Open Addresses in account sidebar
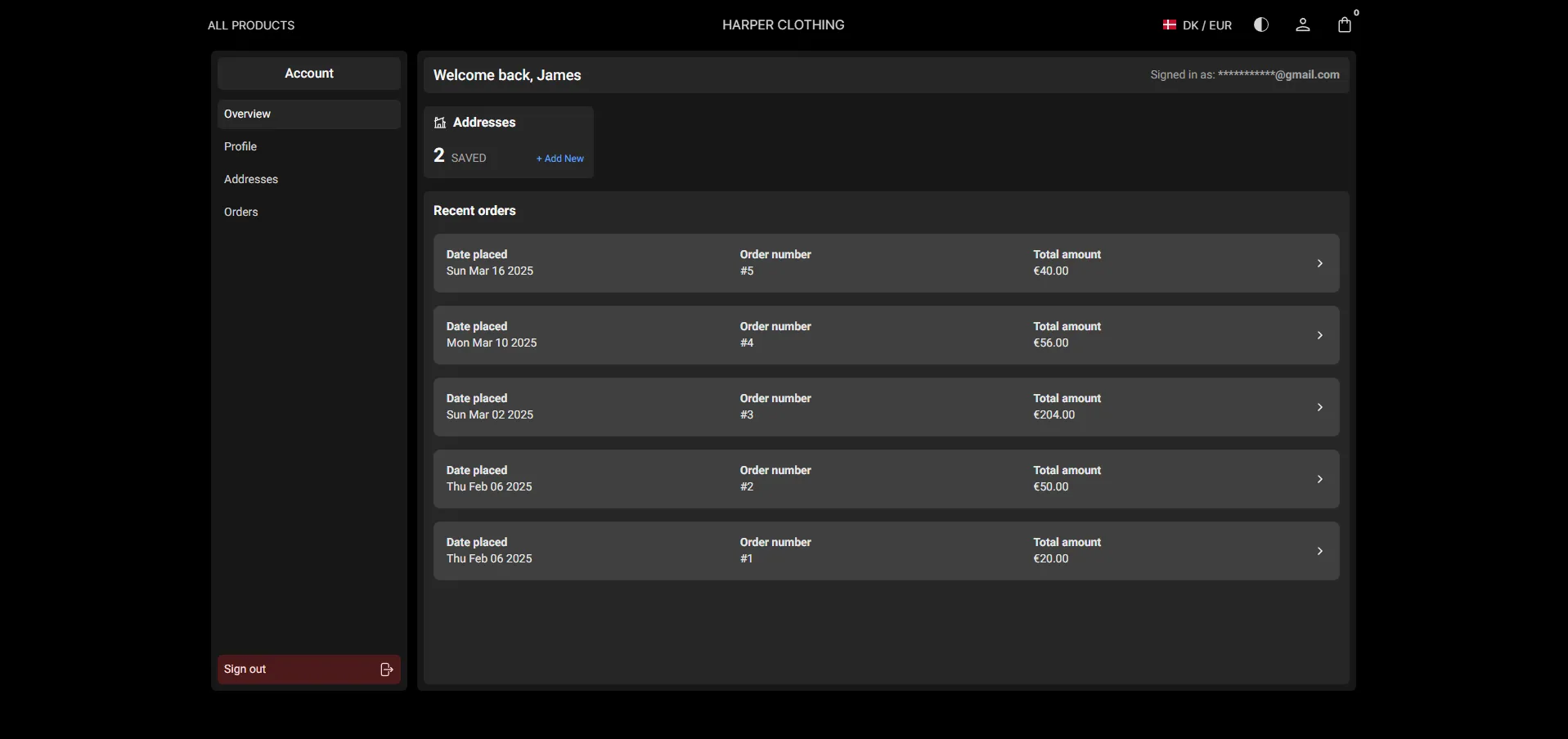 click(251, 180)
